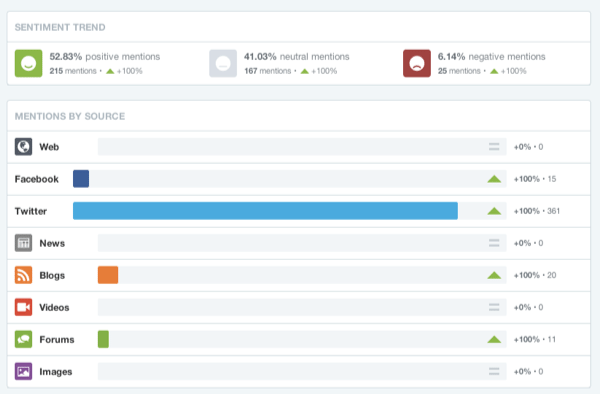
Task: Select the Forums chat bubble icon
Action: pos(23,339)
